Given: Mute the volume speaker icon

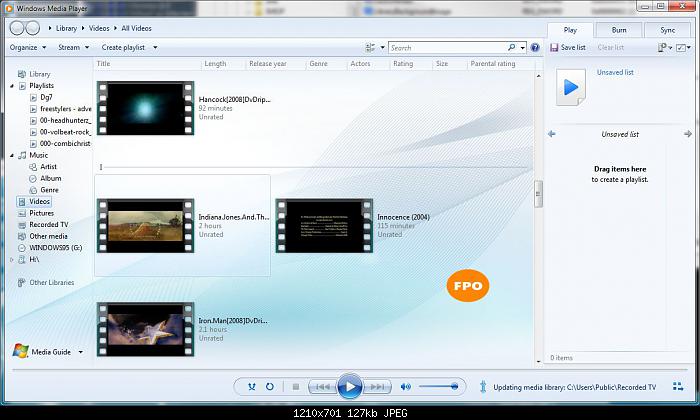Looking at the screenshot, I should pos(405,387).
